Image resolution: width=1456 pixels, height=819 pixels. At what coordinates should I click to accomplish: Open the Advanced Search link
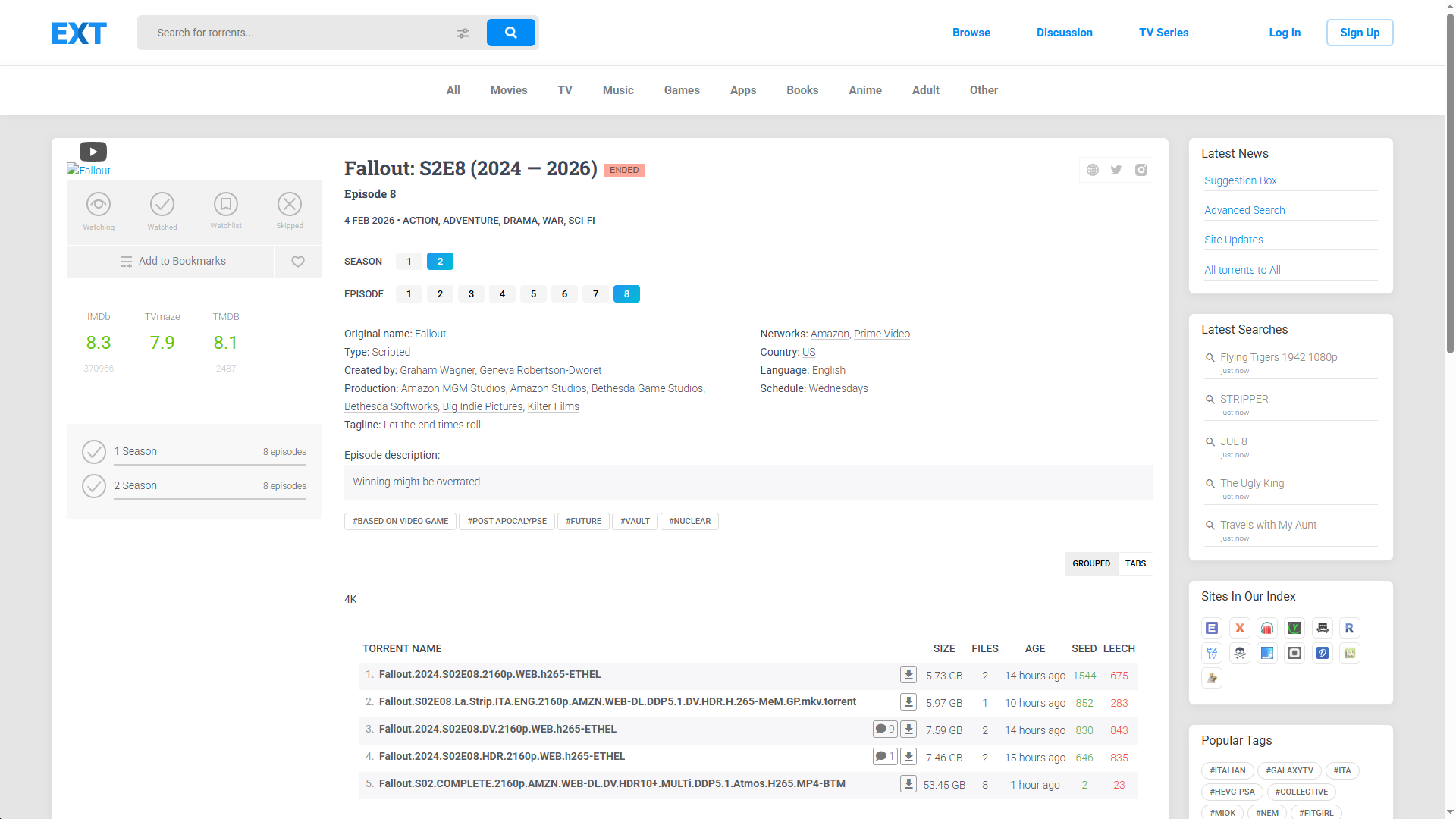point(1244,210)
